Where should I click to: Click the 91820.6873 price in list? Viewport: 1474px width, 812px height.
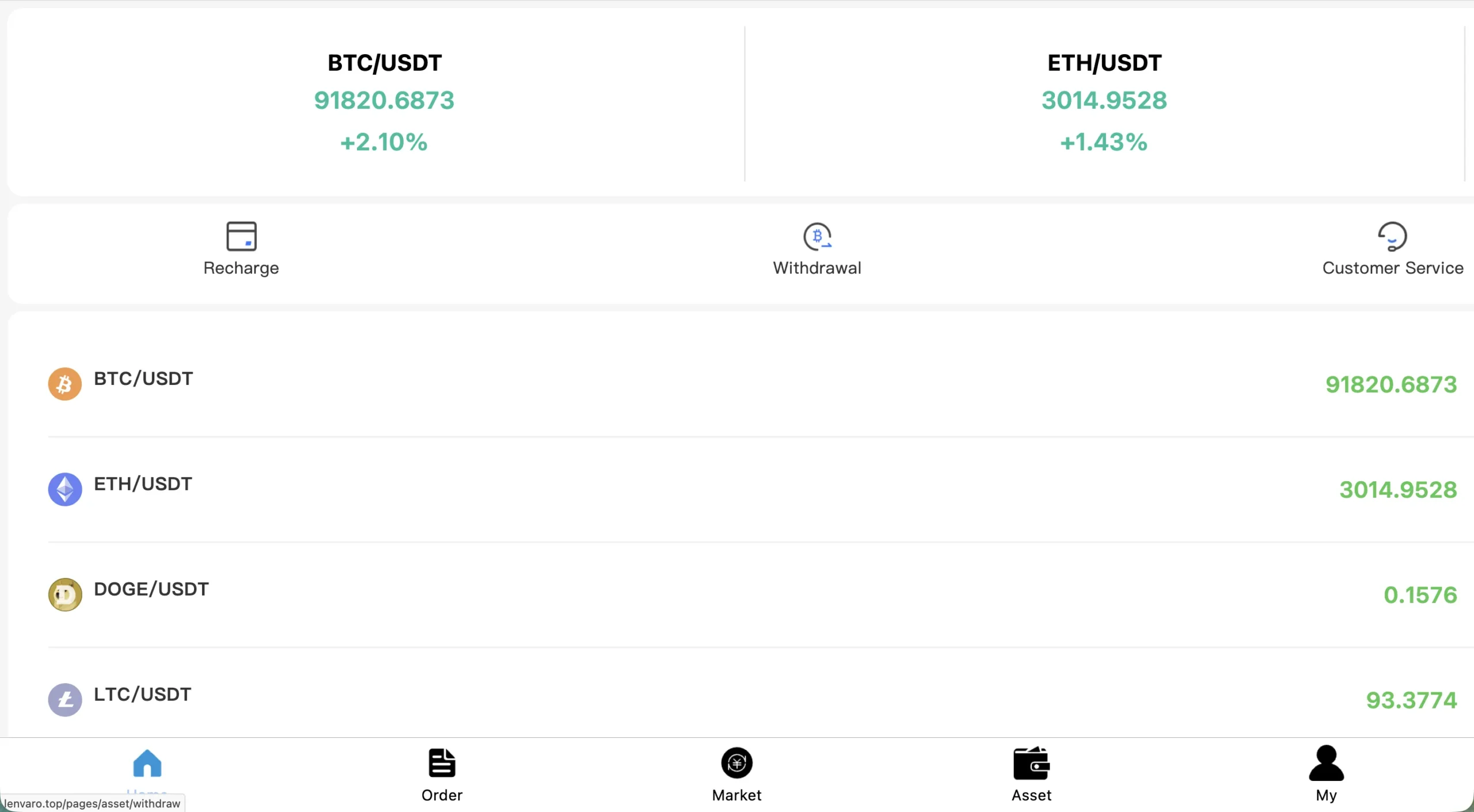click(x=1391, y=384)
